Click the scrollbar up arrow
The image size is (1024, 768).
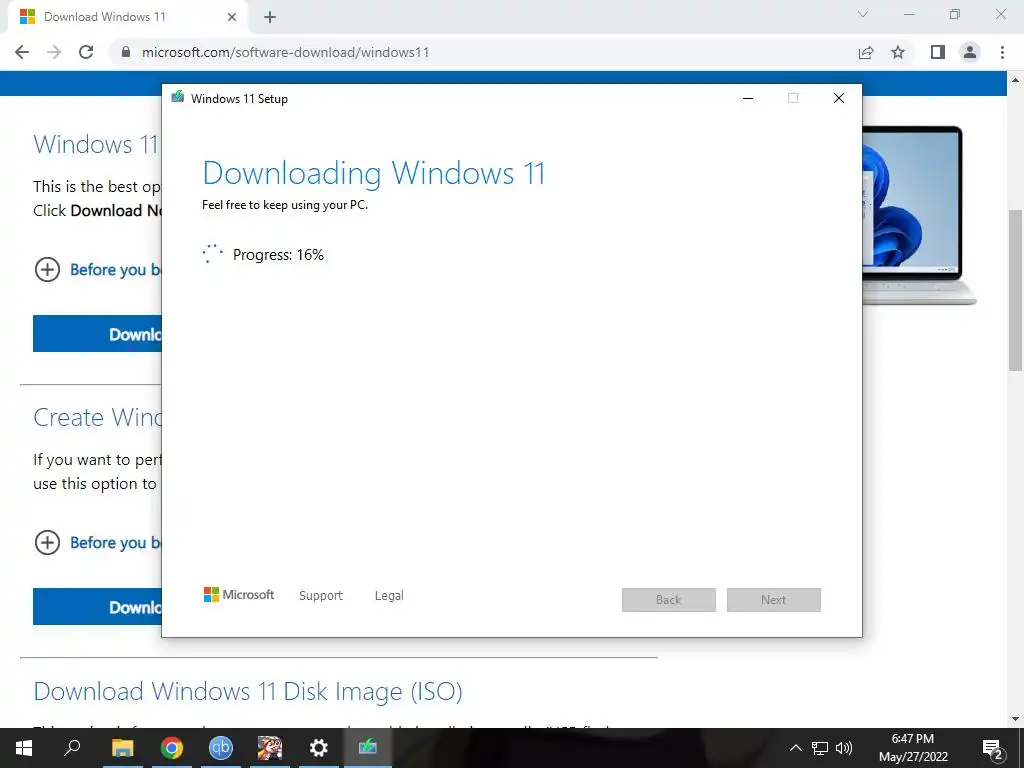tap(1015, 80)
